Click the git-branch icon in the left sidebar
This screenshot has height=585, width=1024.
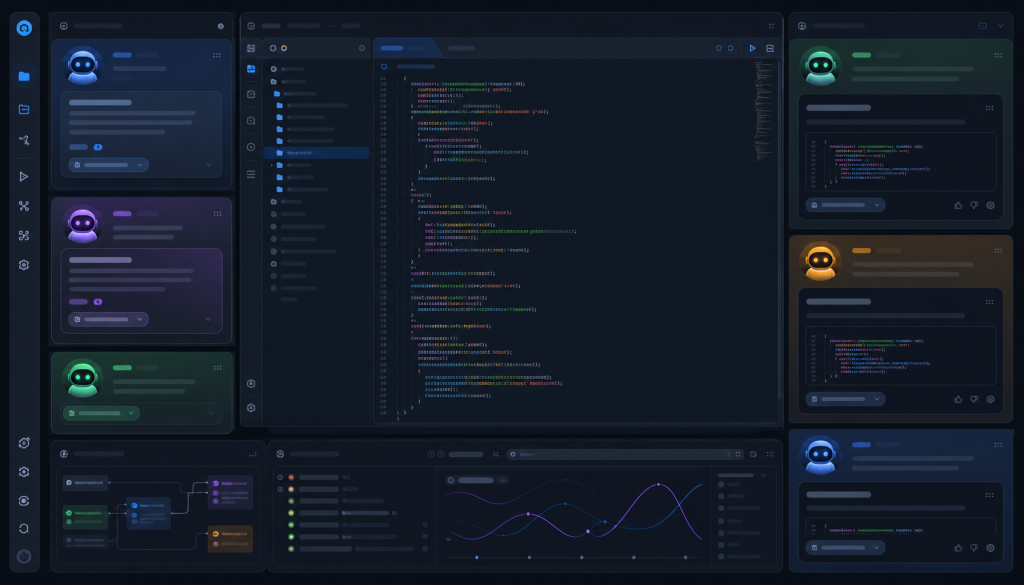(24, 140)
